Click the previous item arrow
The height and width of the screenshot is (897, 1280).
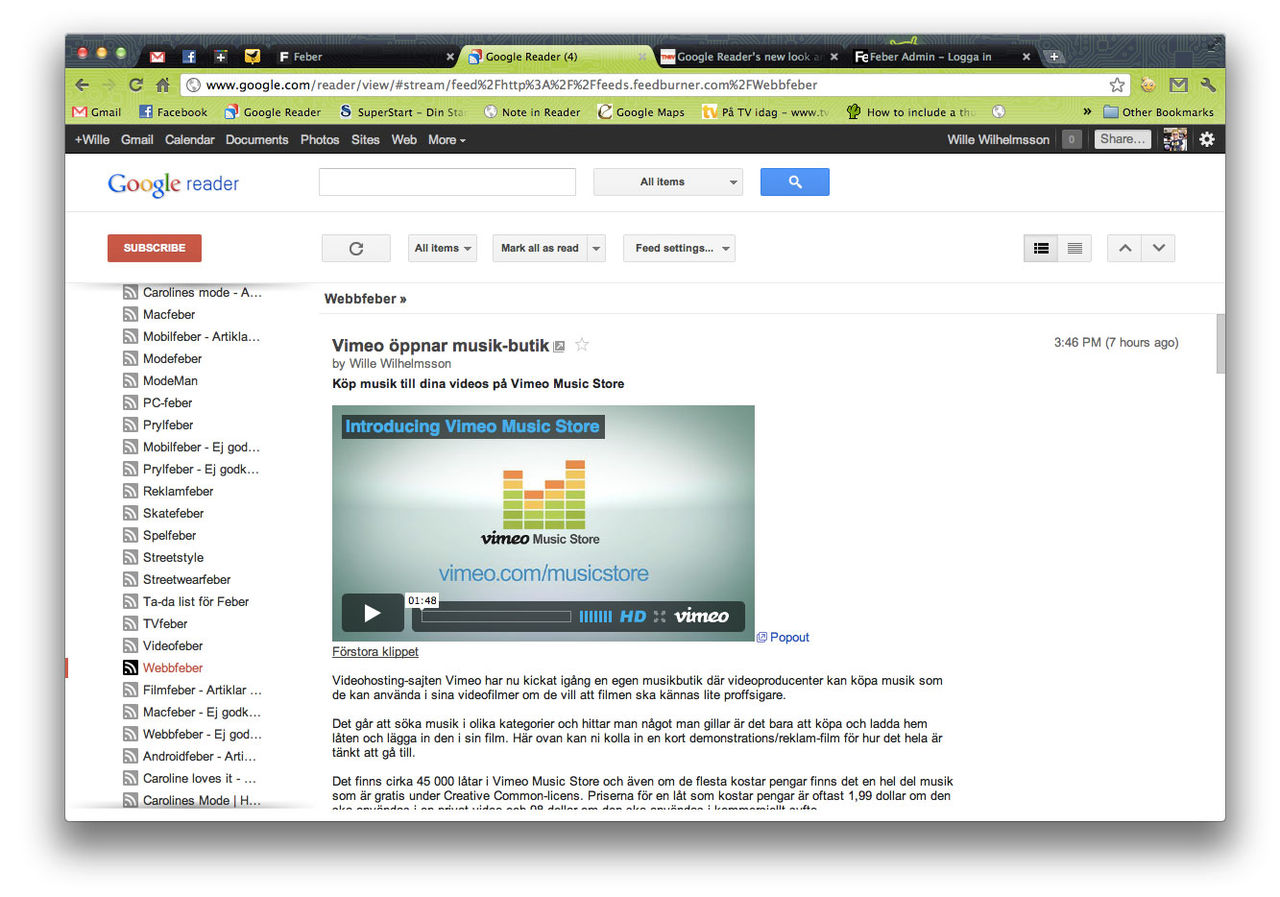pos(1123,248)
